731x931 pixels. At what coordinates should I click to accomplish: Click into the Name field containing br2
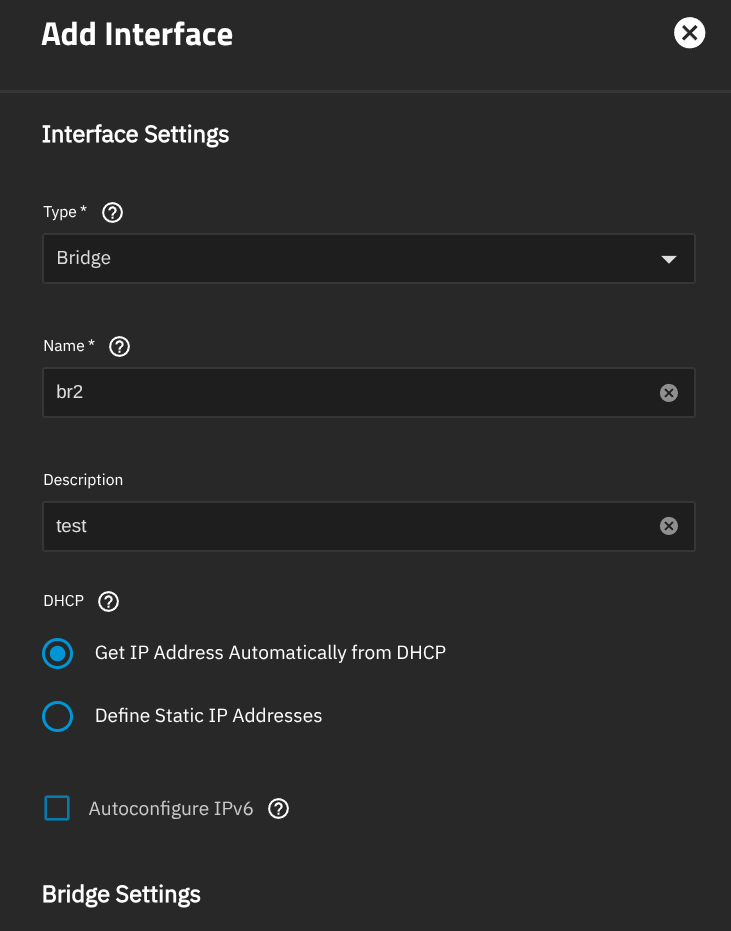[x=350, y=393]
